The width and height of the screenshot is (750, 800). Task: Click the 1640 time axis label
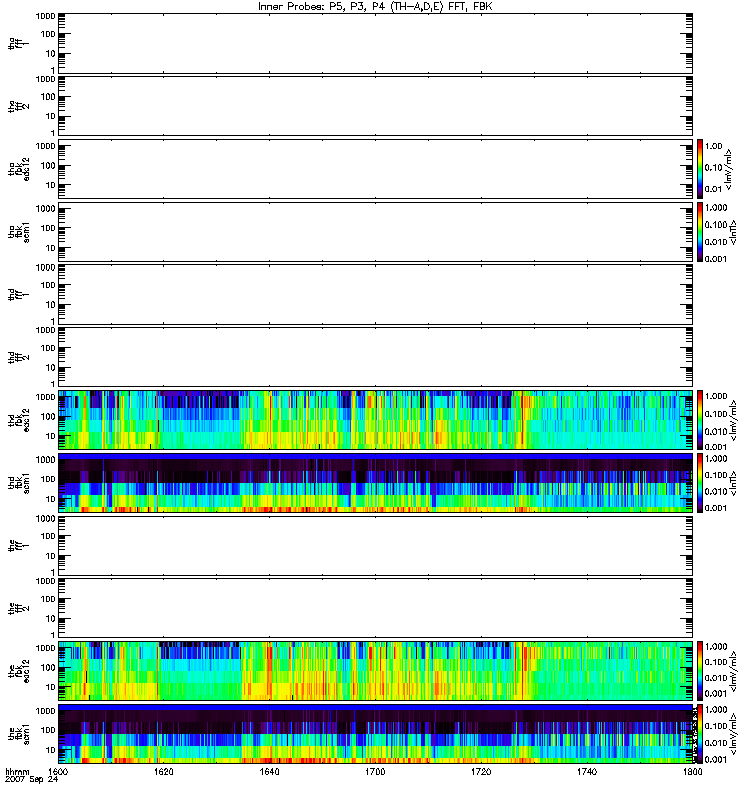coord(269,771)
